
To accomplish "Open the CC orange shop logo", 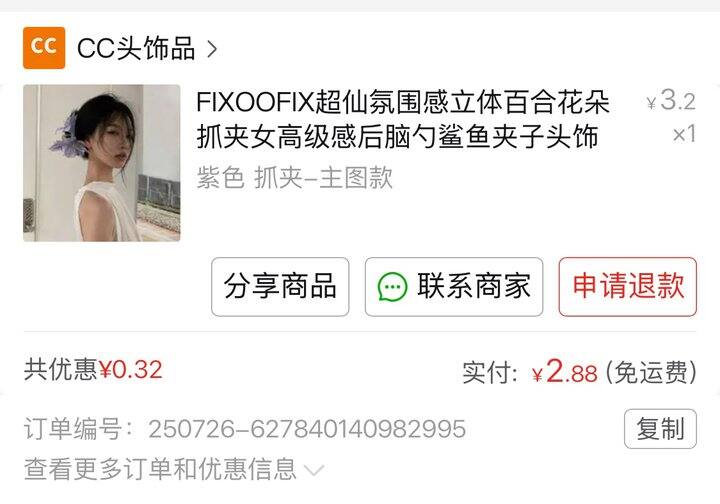I will (x=44, y=48).
